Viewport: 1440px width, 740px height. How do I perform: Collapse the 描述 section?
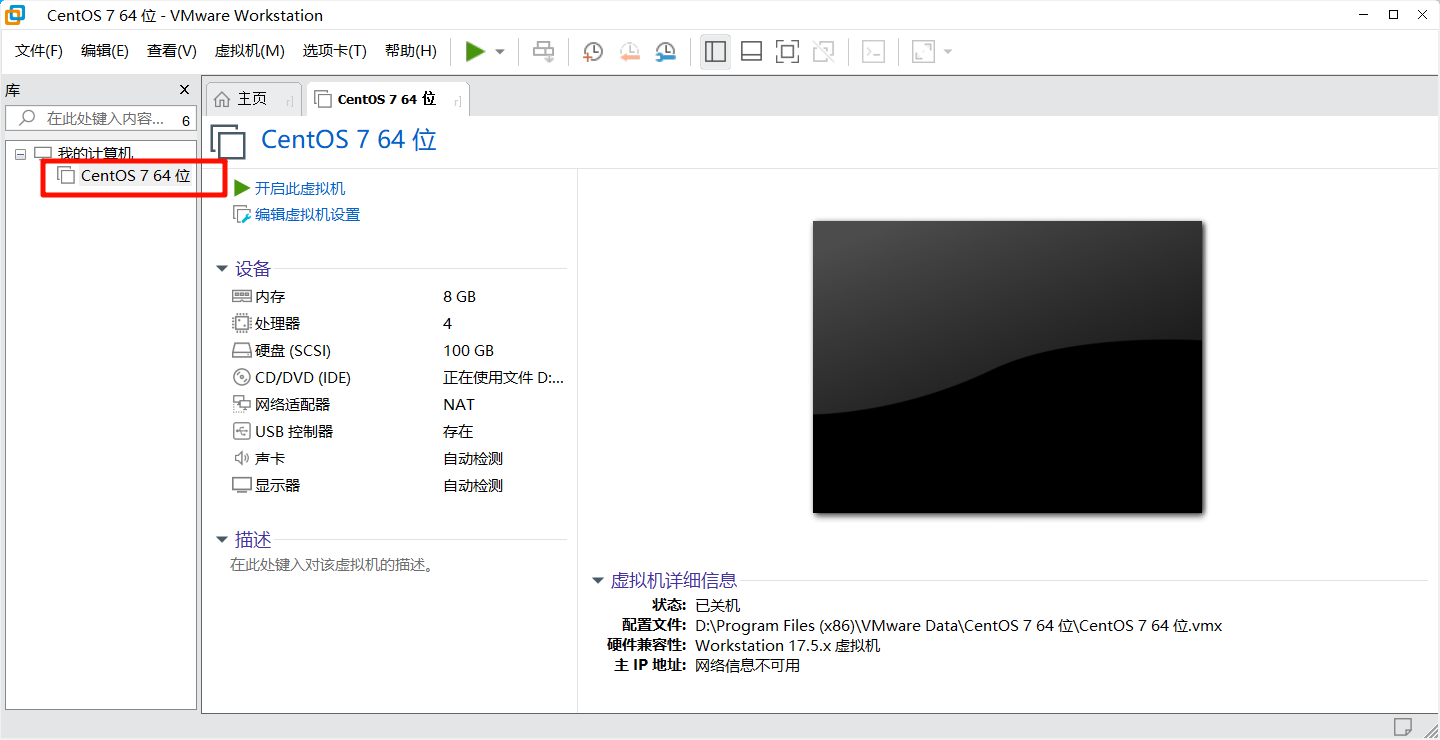pos(222,541)
